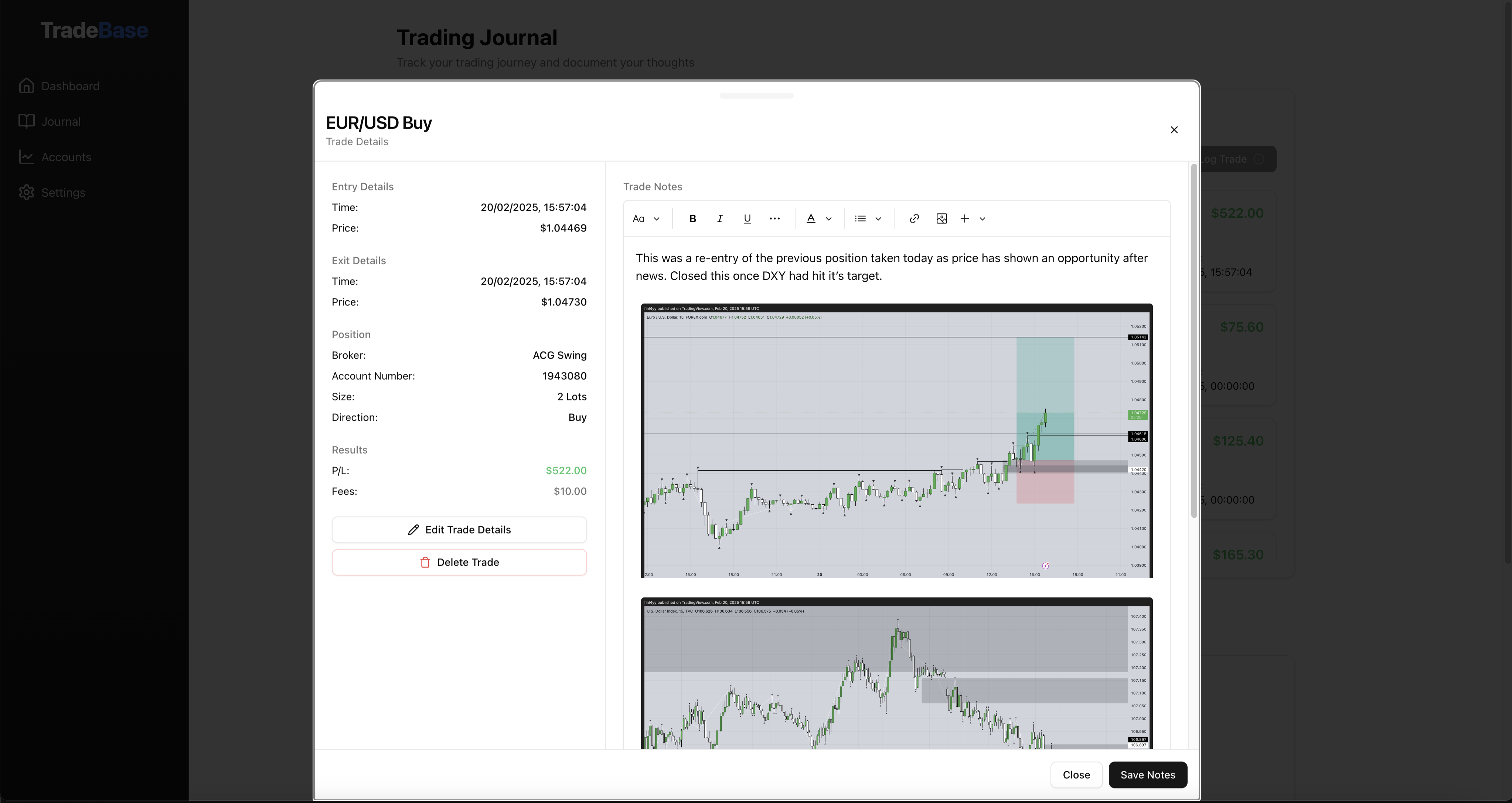Open Dashboard in the sidebar
Screen dimensions: 1512x803
click(x=71, y=87)
